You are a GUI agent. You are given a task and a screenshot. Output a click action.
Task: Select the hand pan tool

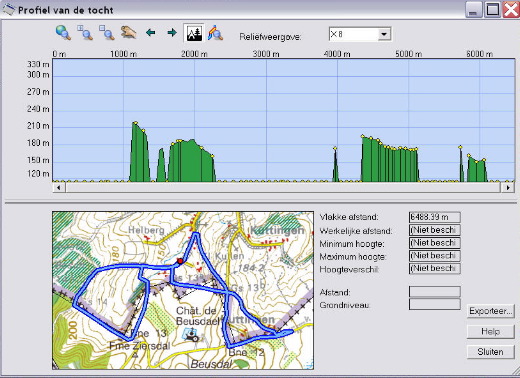coord(129,33)
